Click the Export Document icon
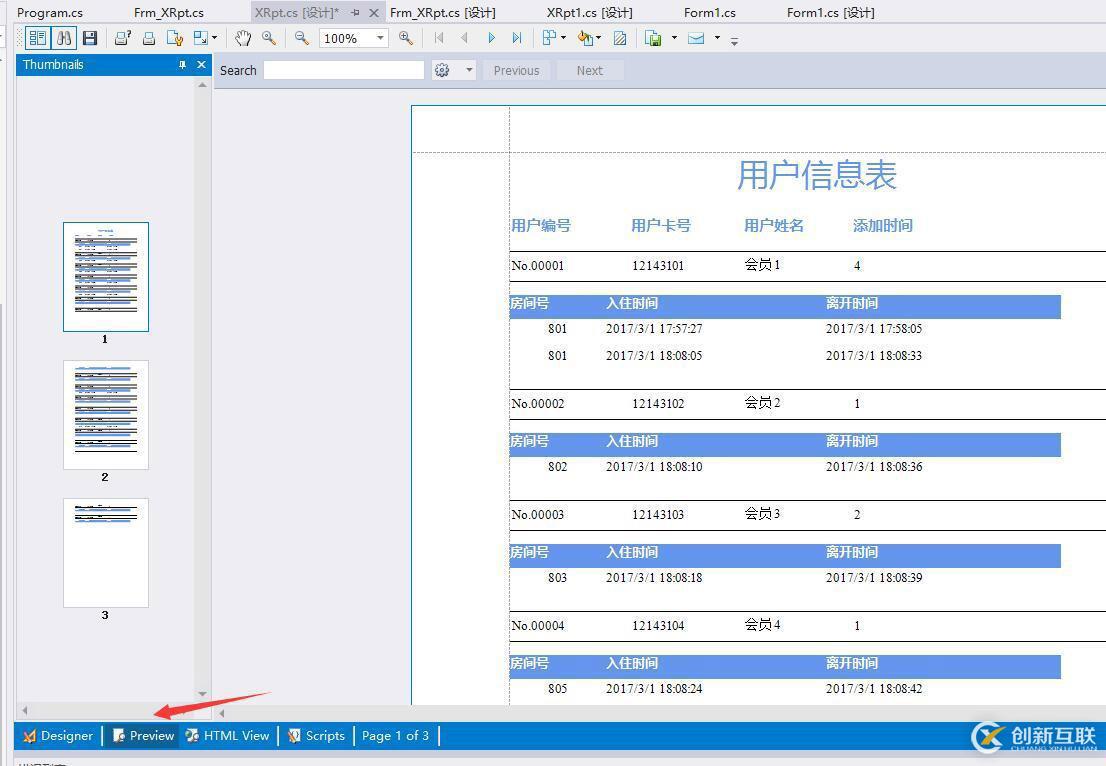The image size is (1106, 766). tap(653, 38)
